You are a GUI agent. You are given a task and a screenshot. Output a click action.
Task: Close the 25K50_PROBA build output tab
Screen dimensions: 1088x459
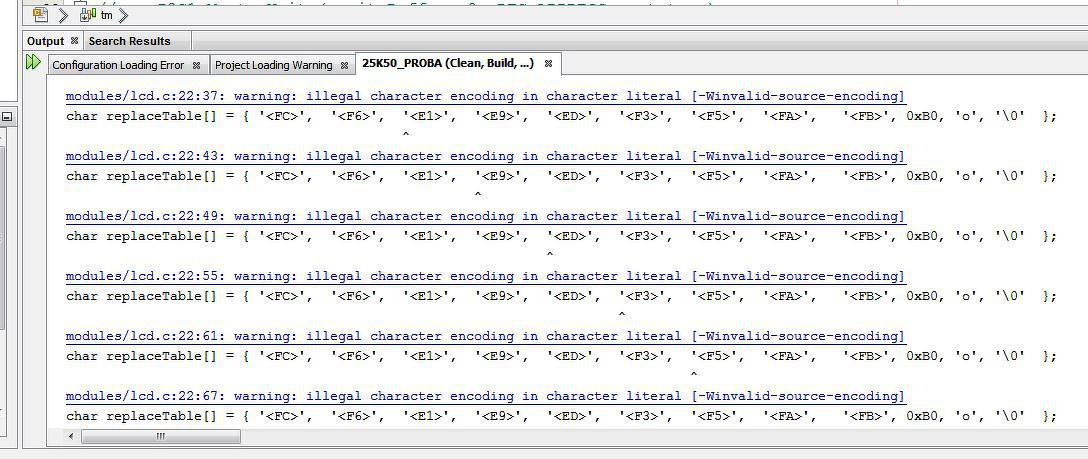[x=548, y=64]
